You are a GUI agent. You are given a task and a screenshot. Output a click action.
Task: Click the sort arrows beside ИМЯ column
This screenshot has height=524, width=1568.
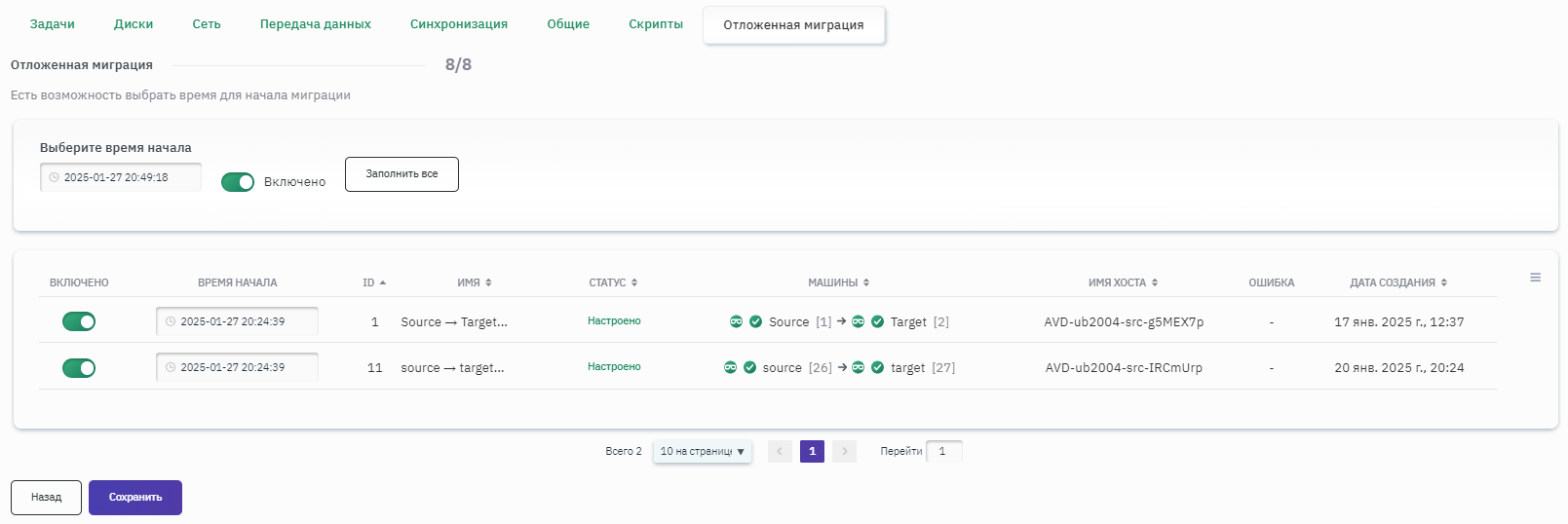[488, 282]
